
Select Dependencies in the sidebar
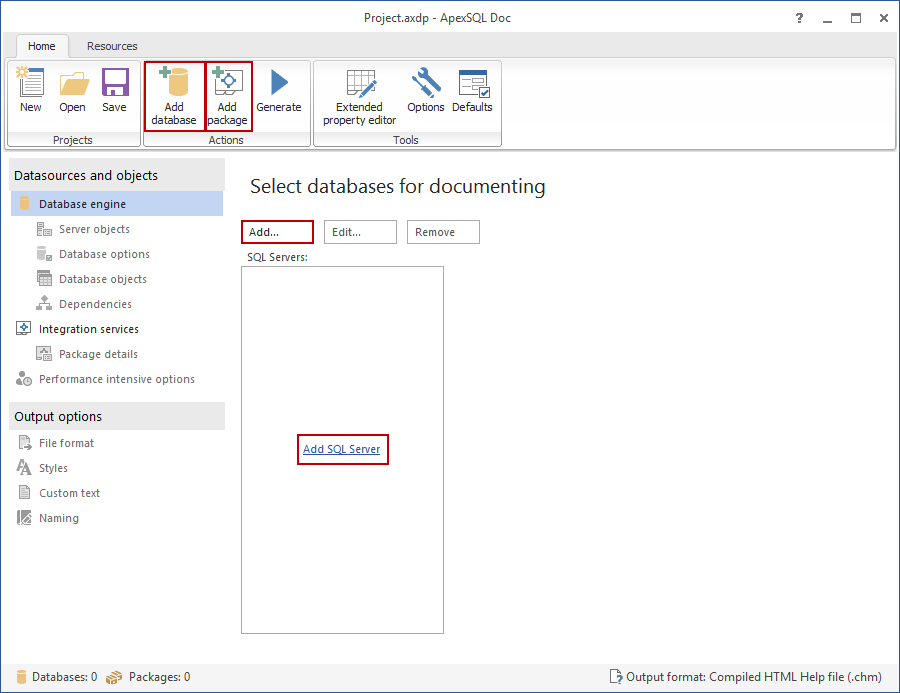click(95, 304)
